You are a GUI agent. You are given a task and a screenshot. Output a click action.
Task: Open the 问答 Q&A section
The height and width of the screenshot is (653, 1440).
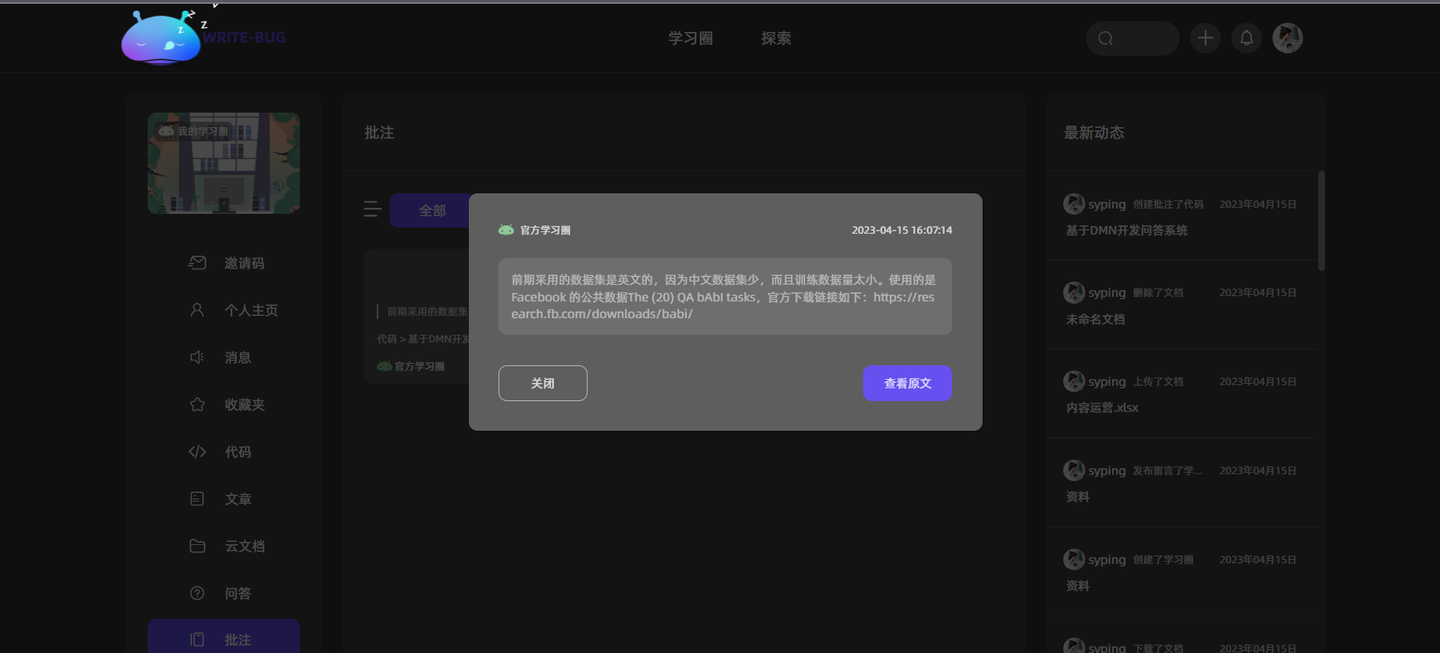click(238, 592)
